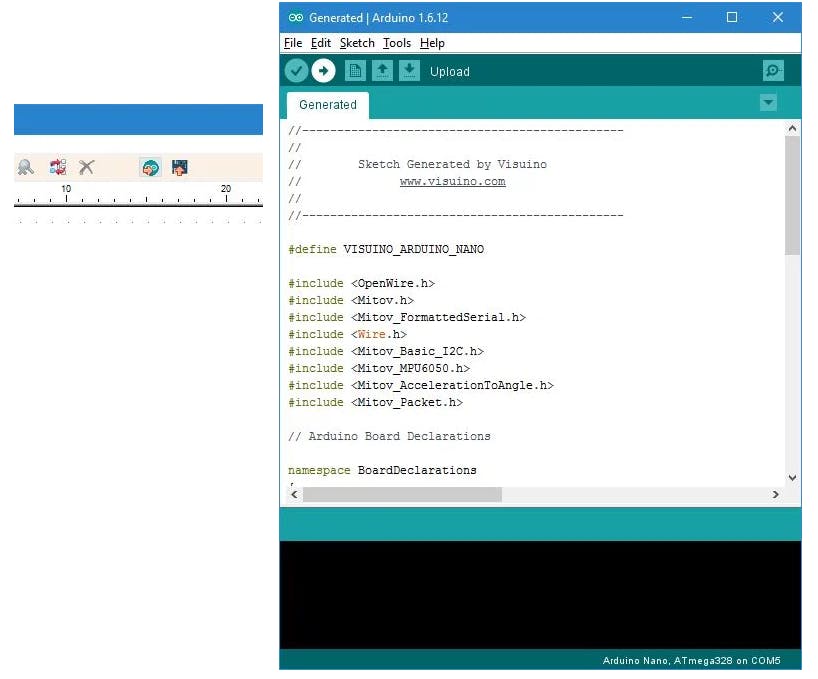Click the Visuino zoom magnifier icon
The width and height of the screenshot is (818, 679).
(x=26, y=167)
